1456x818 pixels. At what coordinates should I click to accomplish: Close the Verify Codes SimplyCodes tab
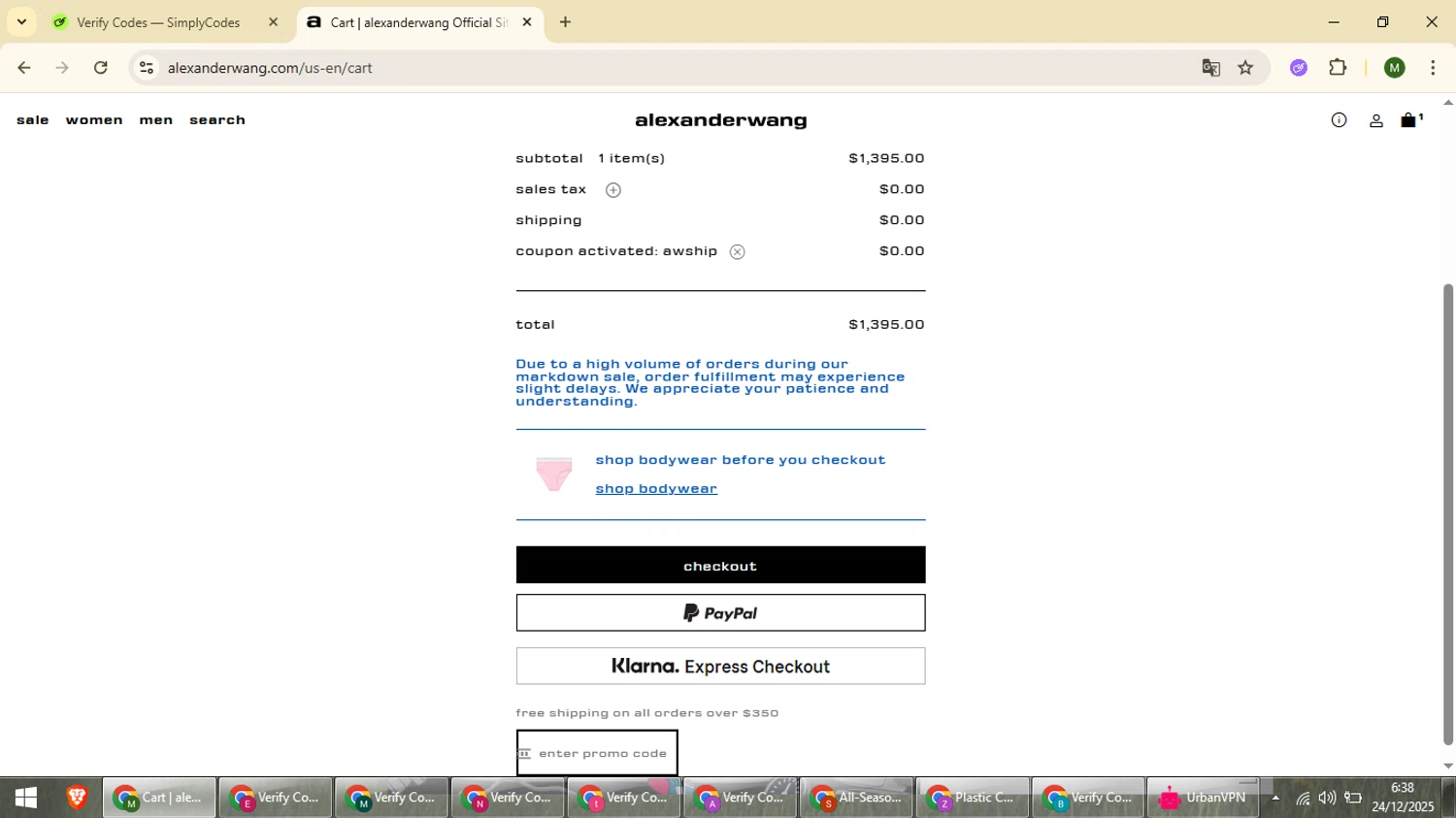point(273,21)
